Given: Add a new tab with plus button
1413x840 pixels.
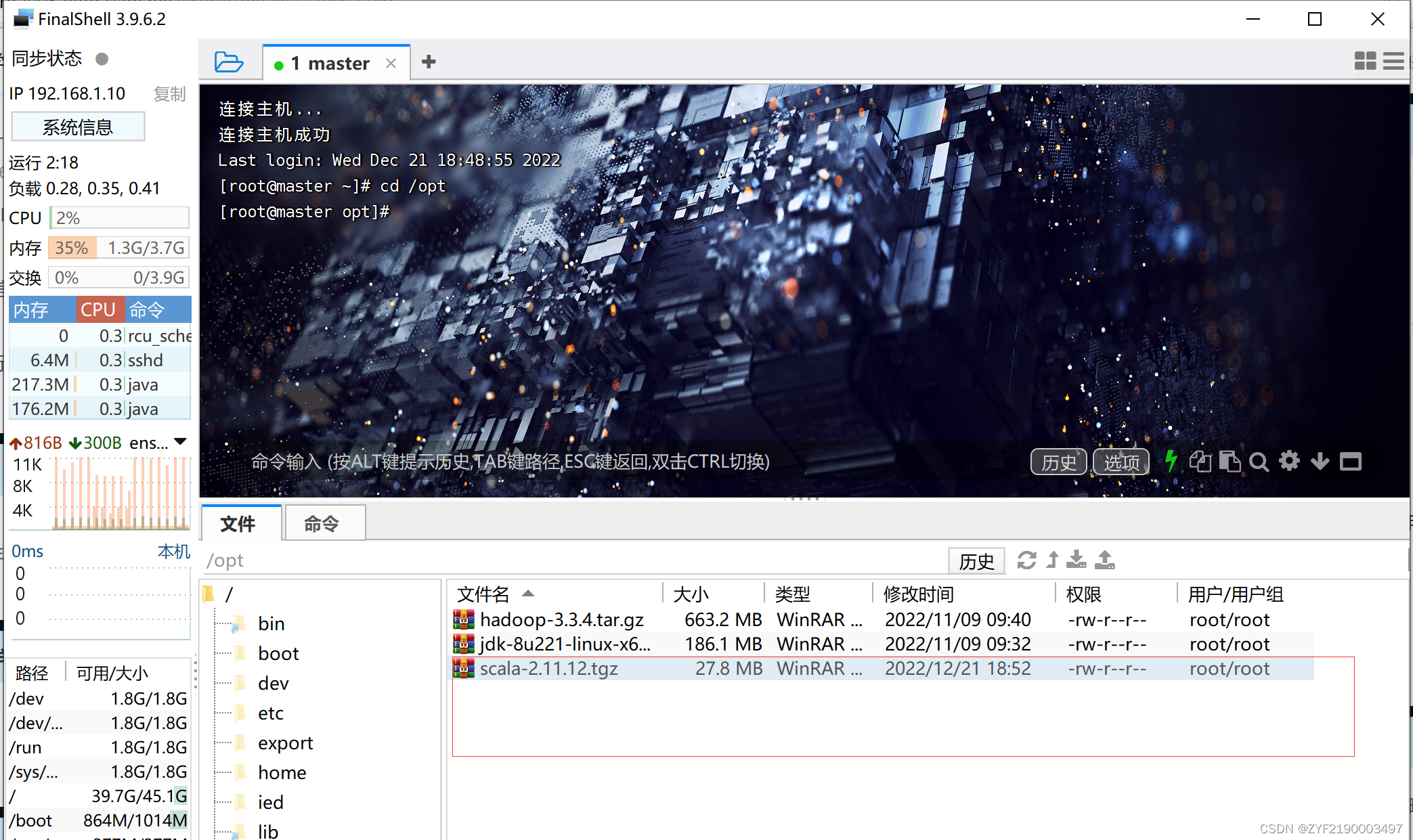Looking at the screenshot, I should click(429, 62).
